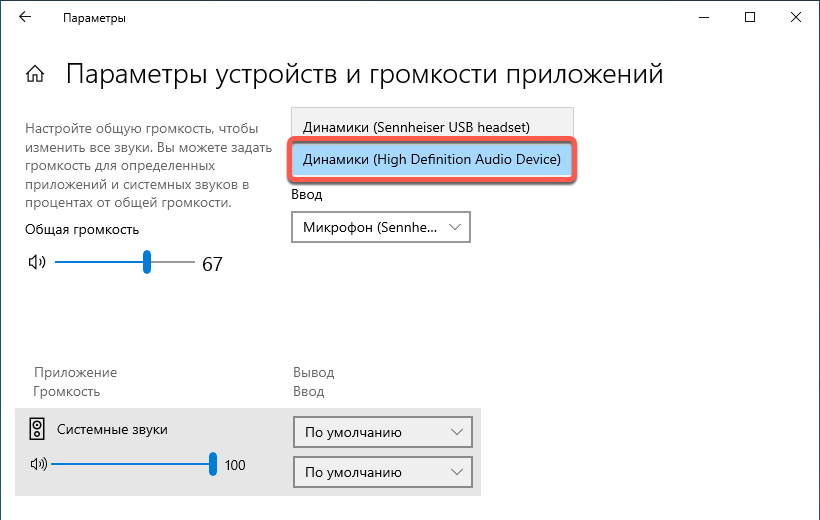Go to Settings home via house icon

pyautogui.click(x=35, y=75)
